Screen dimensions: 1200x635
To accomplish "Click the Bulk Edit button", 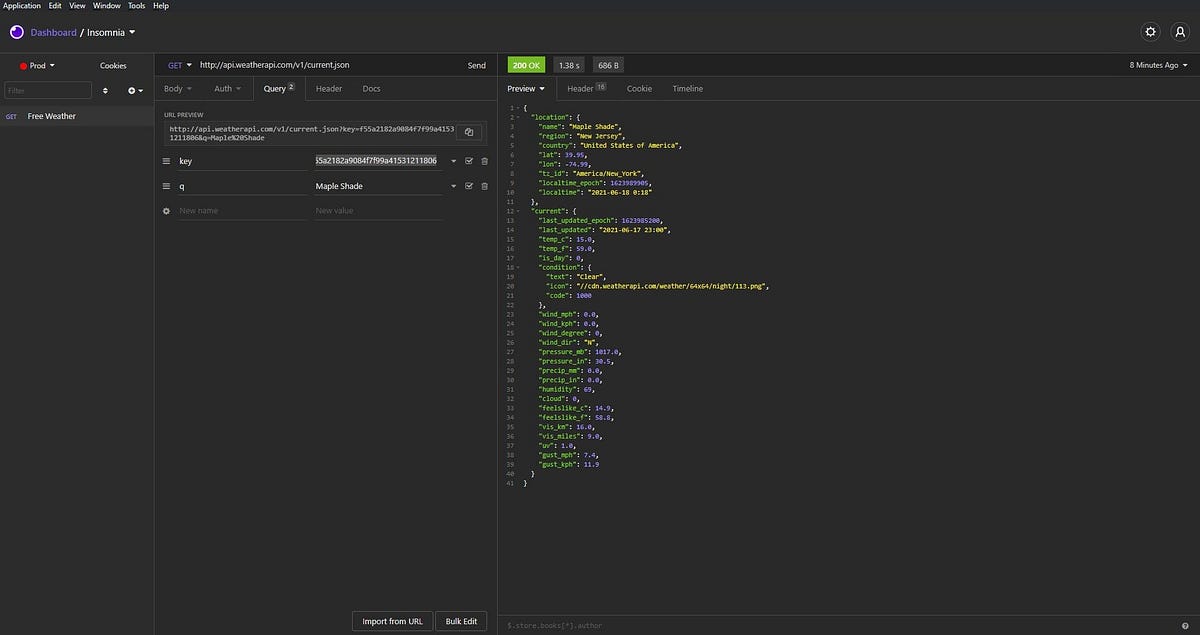I will (462, 621).
